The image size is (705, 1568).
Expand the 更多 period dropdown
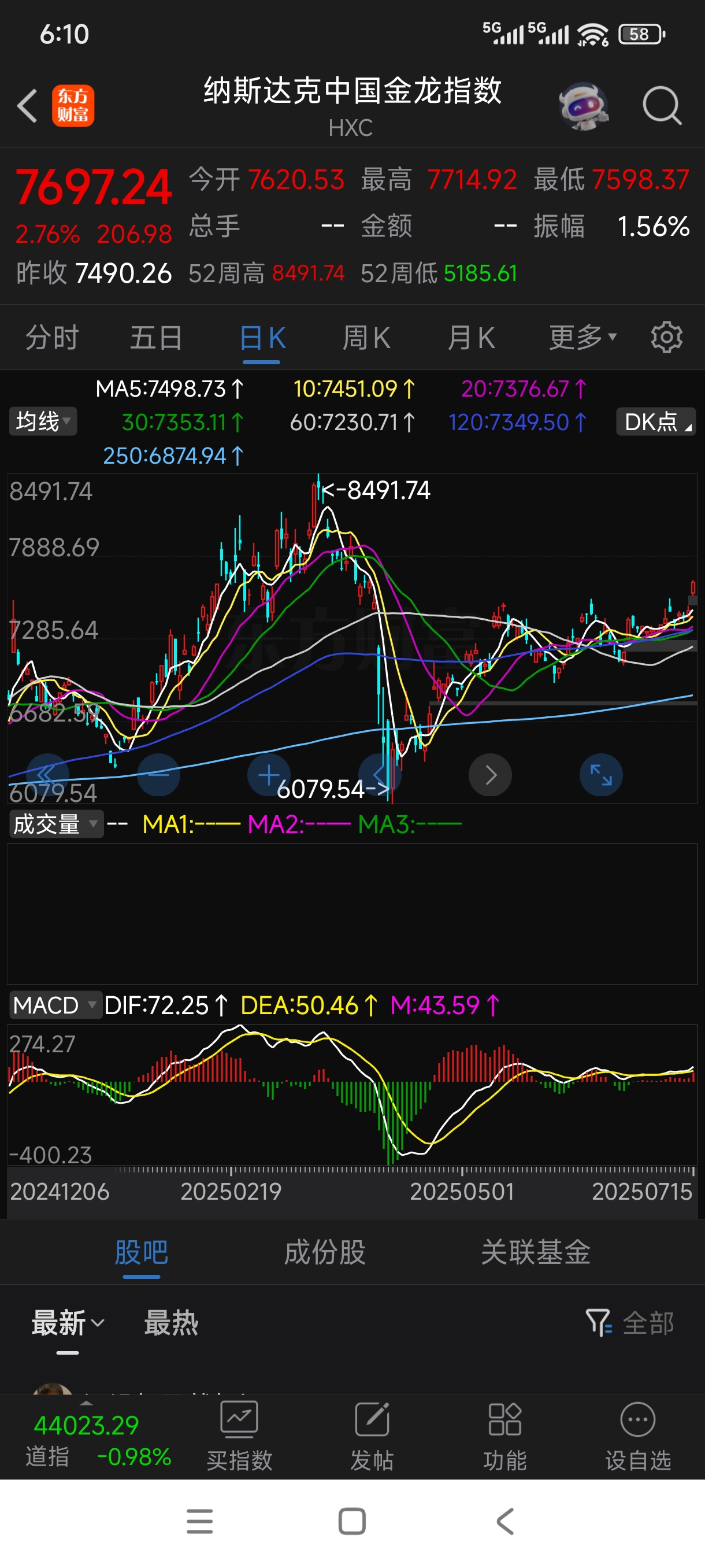click(582, 337)
